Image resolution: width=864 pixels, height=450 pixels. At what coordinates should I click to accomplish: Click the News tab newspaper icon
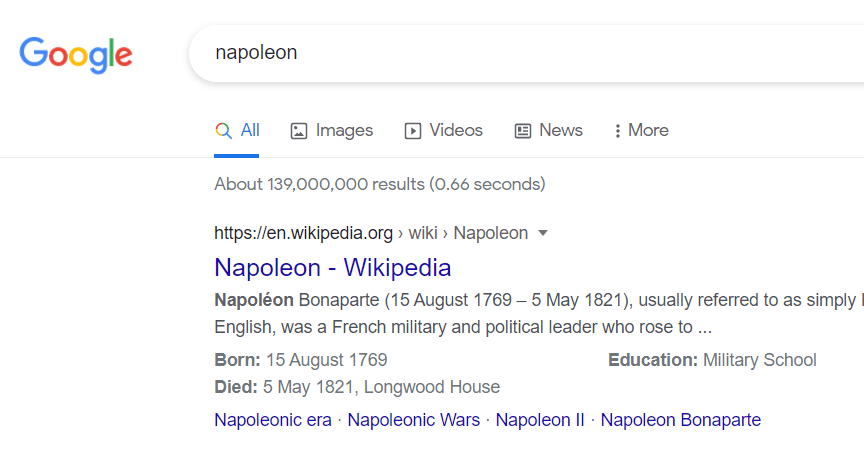(523, 131)
